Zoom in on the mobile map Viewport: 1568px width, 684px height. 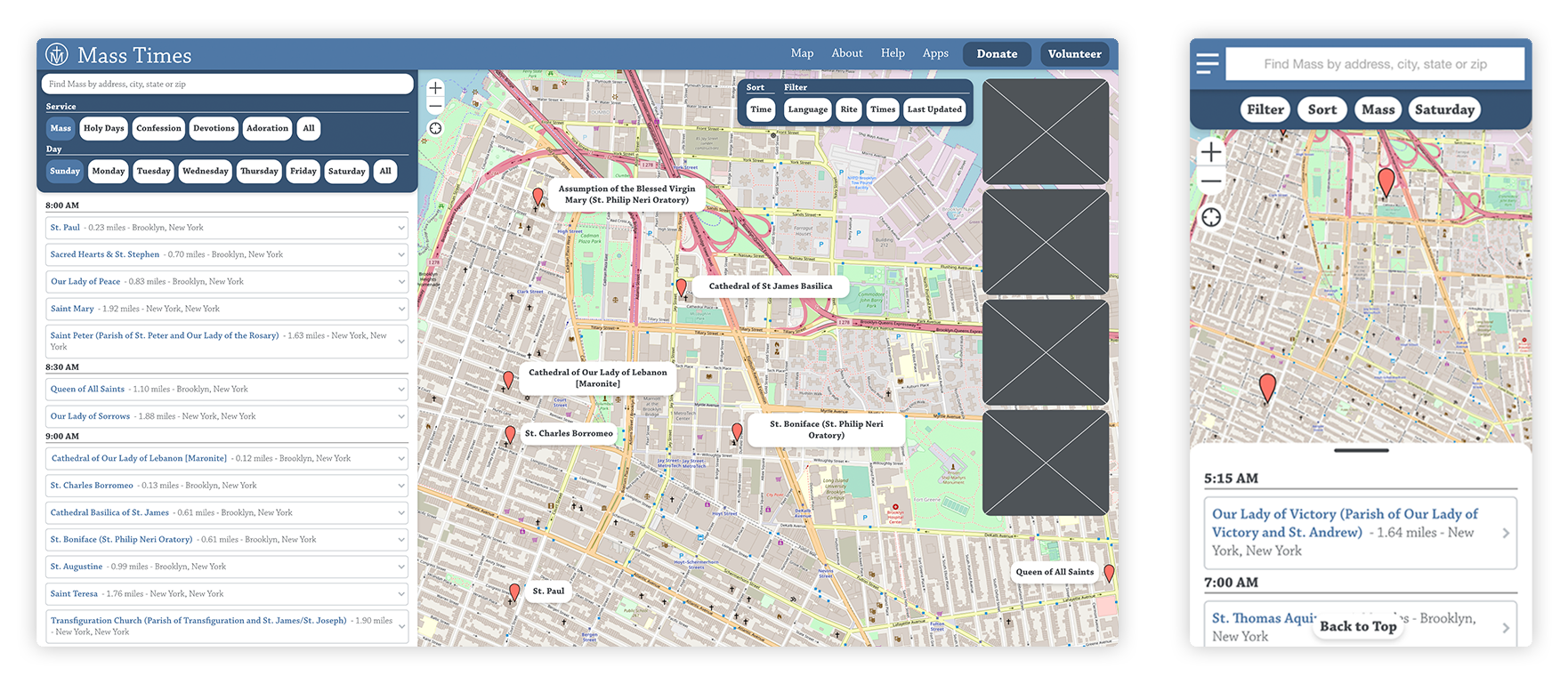[x=1211, y=152]
